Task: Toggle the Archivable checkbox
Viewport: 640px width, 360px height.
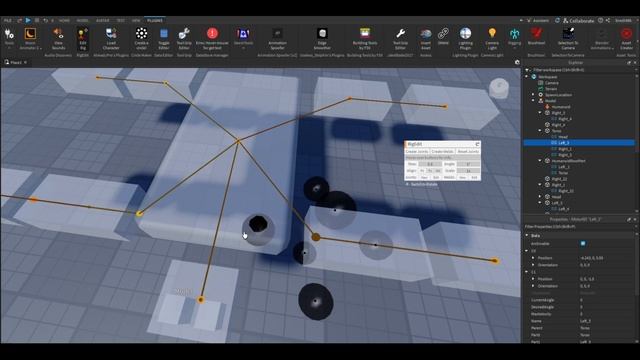Action: point(583,244)
